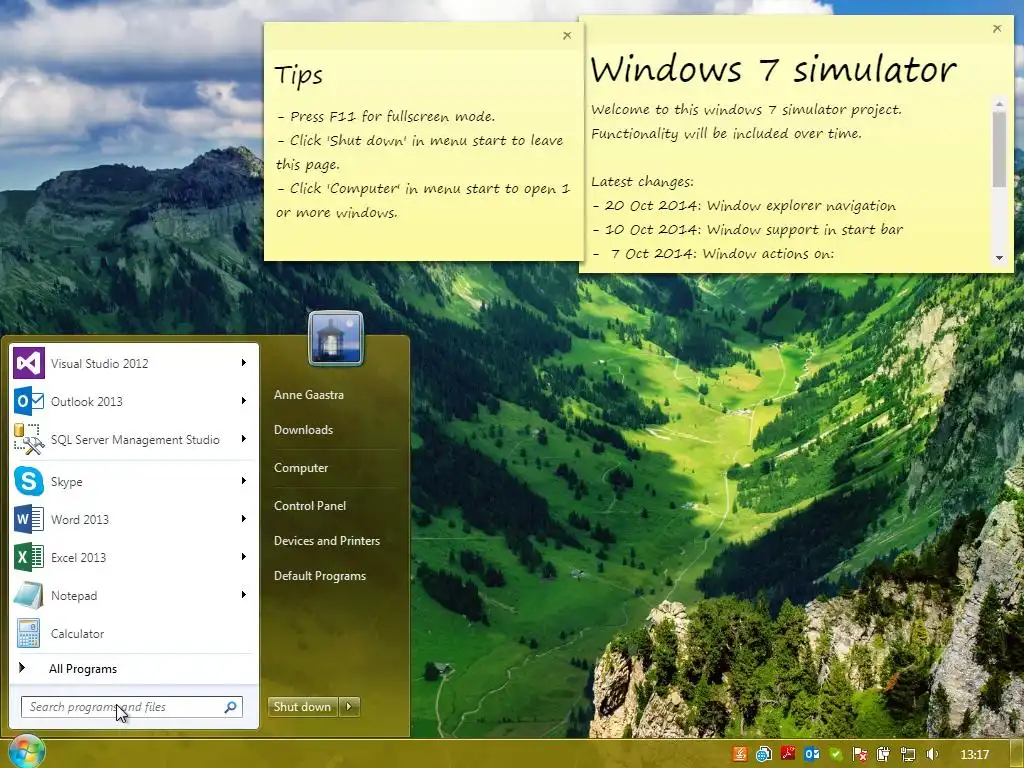Screen dimensions: 1024x768
Task: Launch Skype from the Start menu
Action: pyautogui.click(x=134, y=481)
